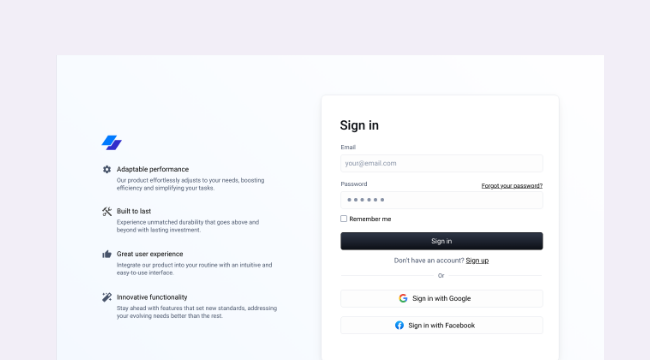Check the Remember me checkbox
Viewport: 650px width, 360px height.
344,219
